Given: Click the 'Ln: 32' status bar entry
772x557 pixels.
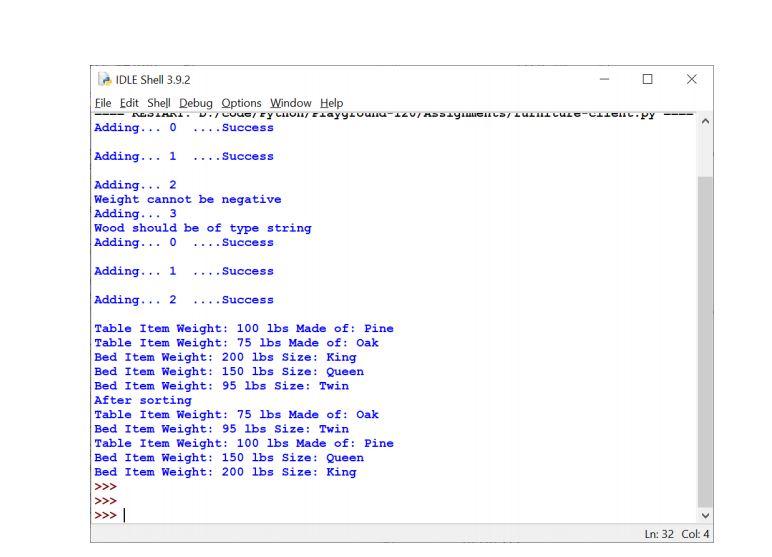Looking at the screenshot, I should pyautogui.click(x=659, y=534).
